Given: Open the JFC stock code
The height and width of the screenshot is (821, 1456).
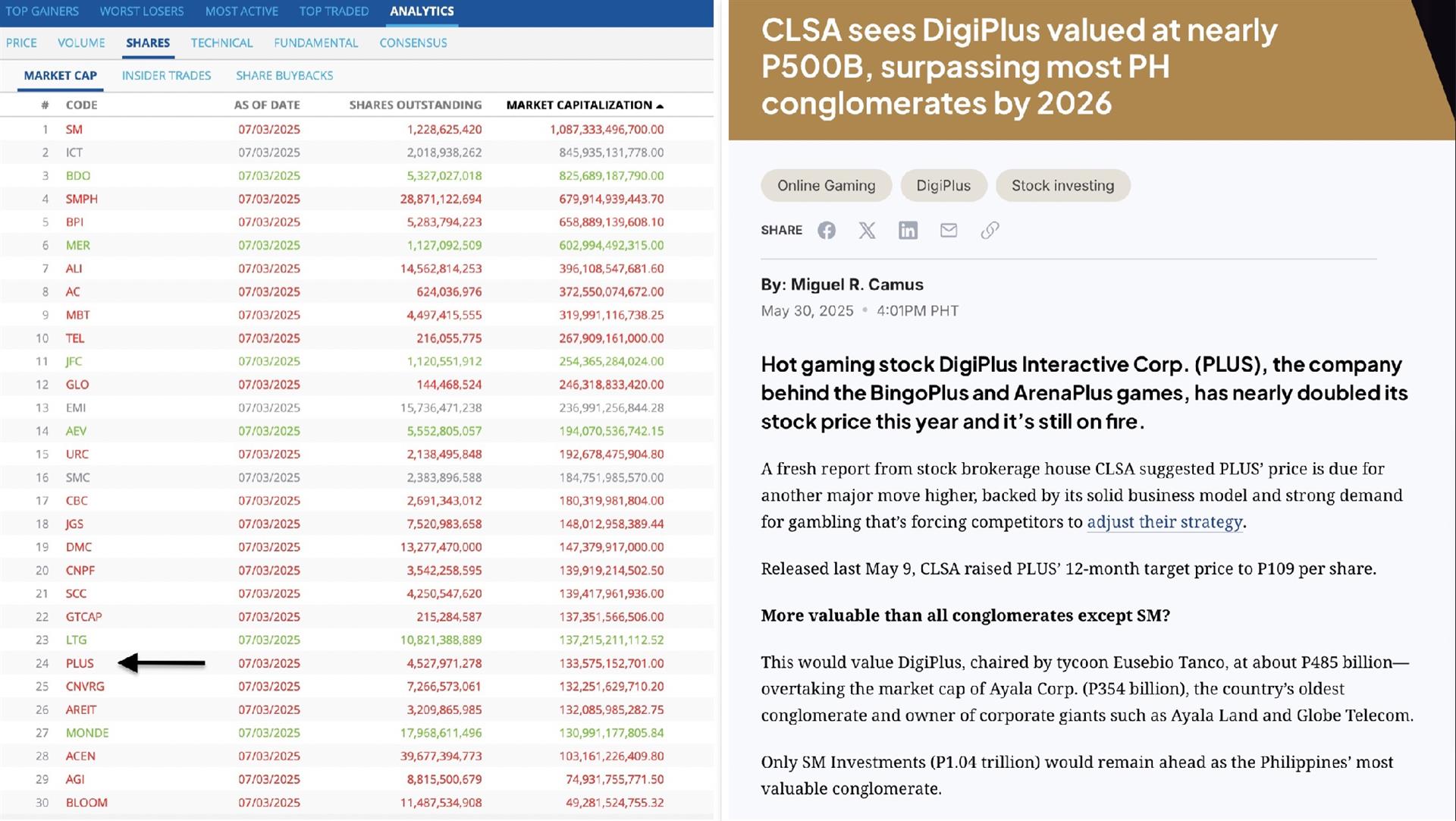Looking at the screenshot, I should pos(74,362).
